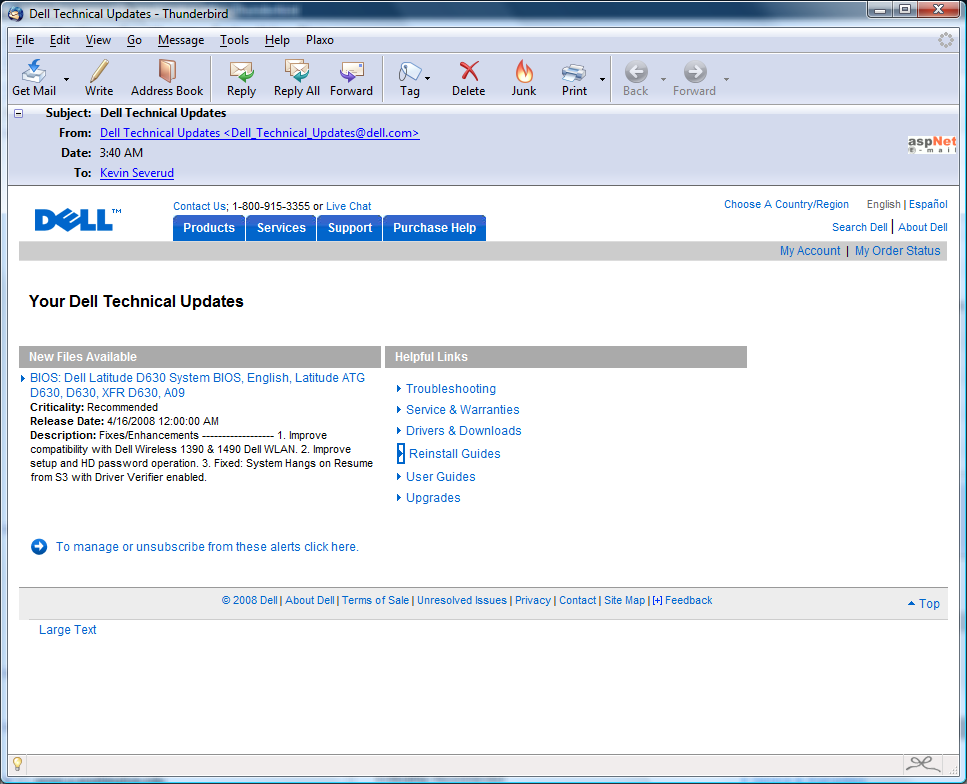Image resolution: width=967 pixels, height=784 pixels.
Task: Click the Get Mail icon
Action: tap(34, 72)
